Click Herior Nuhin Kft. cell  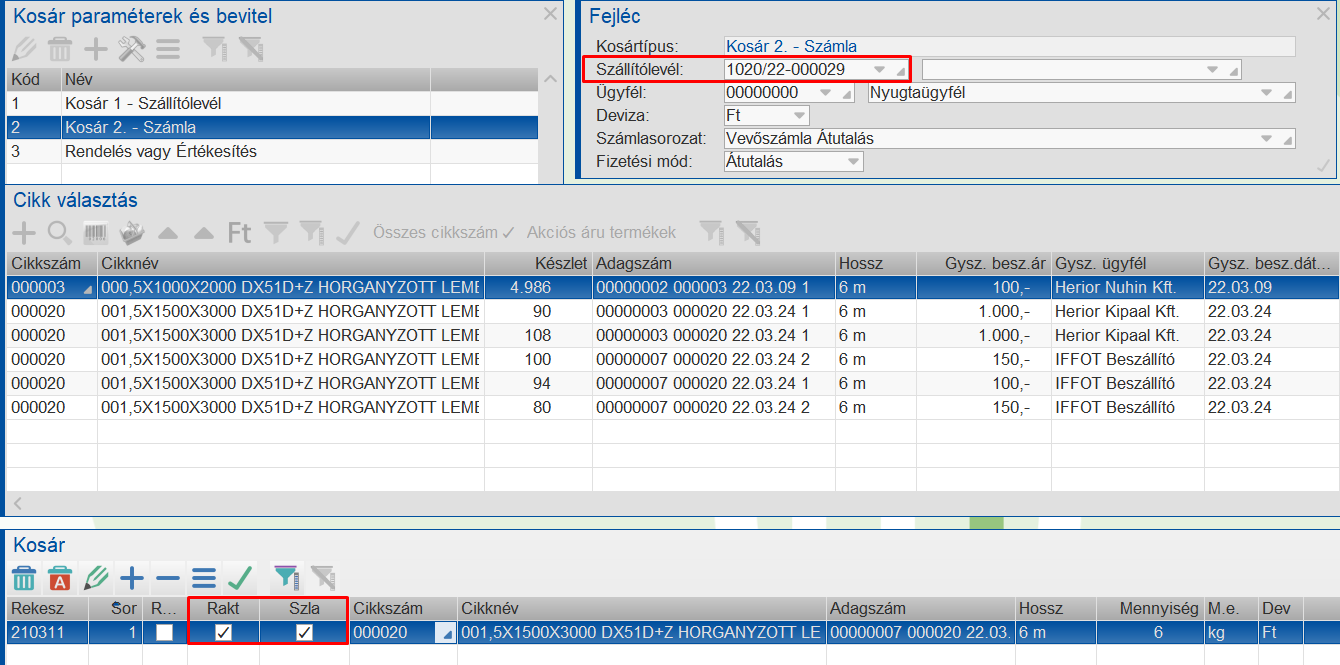tap(1128, 287)
